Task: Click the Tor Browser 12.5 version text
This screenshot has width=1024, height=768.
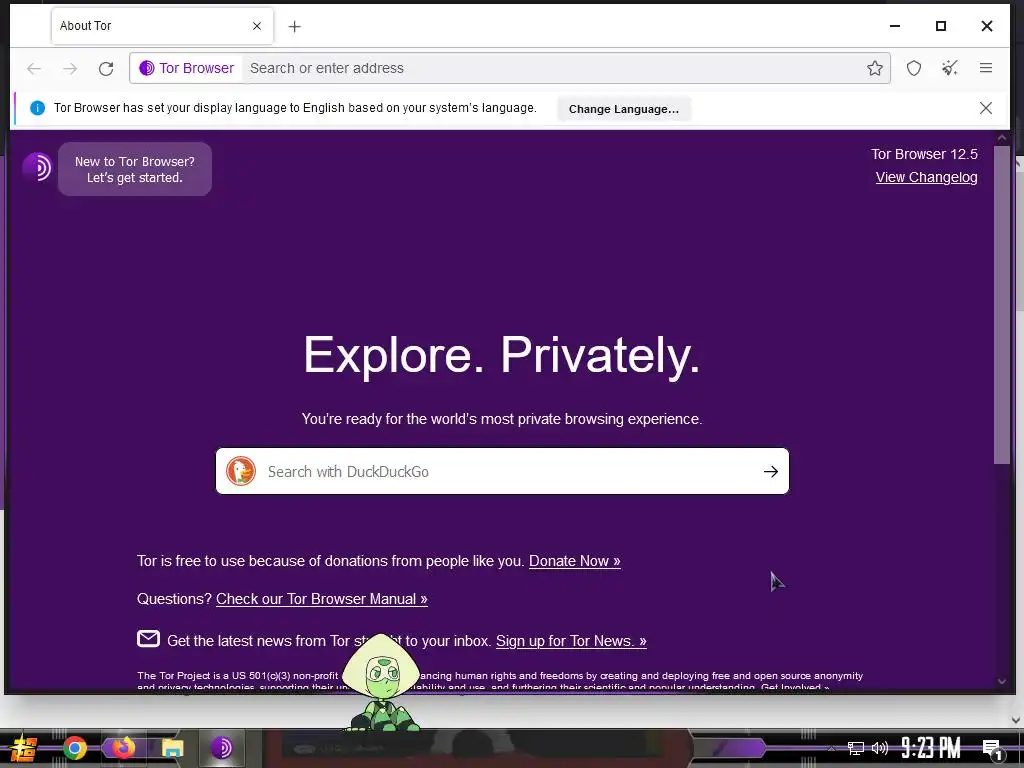Action: pyautogui.click(x=924, y=154)
